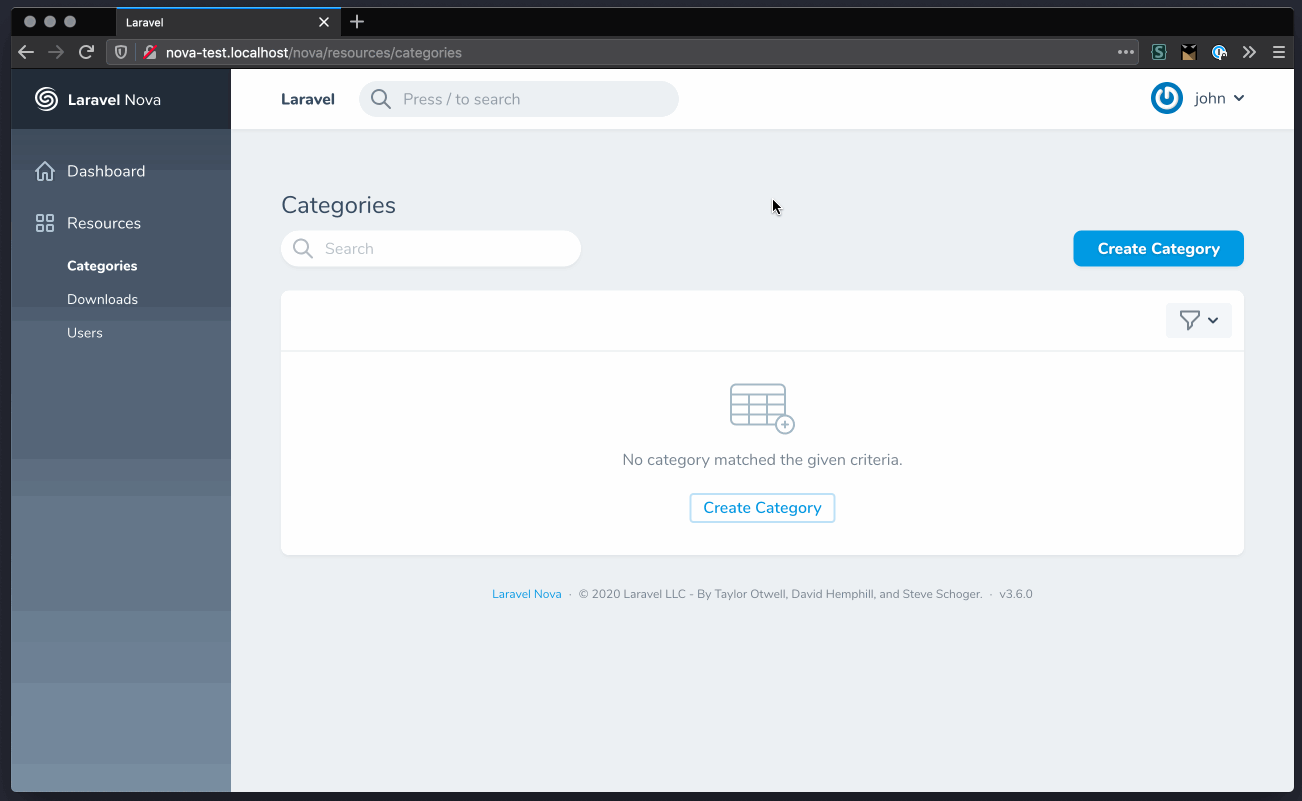
Task: Open the Firefox hamburger menu
Action: 1279,52
